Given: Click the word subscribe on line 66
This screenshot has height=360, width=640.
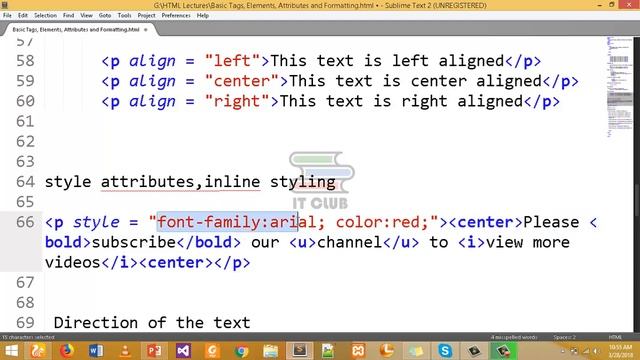Looking at the screenshot, I should coord(133,242).
